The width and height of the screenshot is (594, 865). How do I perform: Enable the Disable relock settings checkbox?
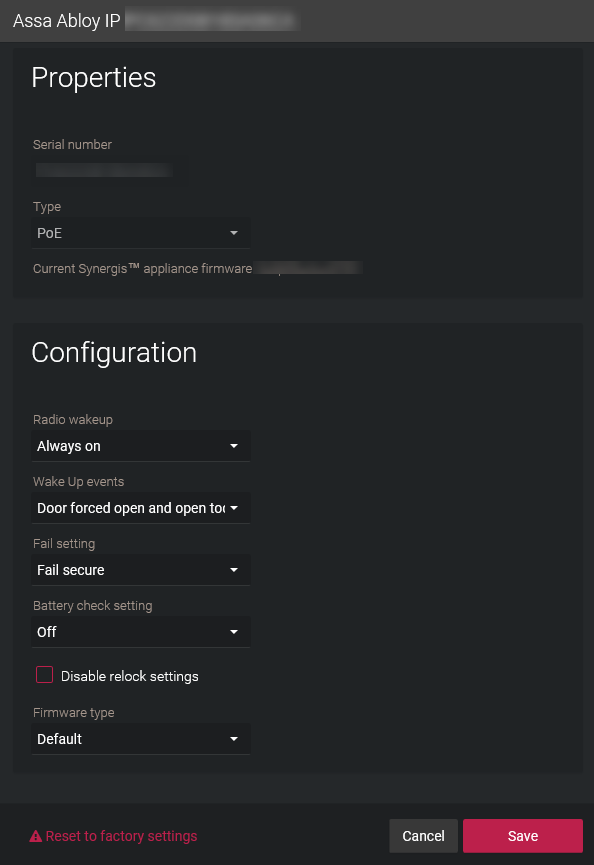(x=44, y=675)
